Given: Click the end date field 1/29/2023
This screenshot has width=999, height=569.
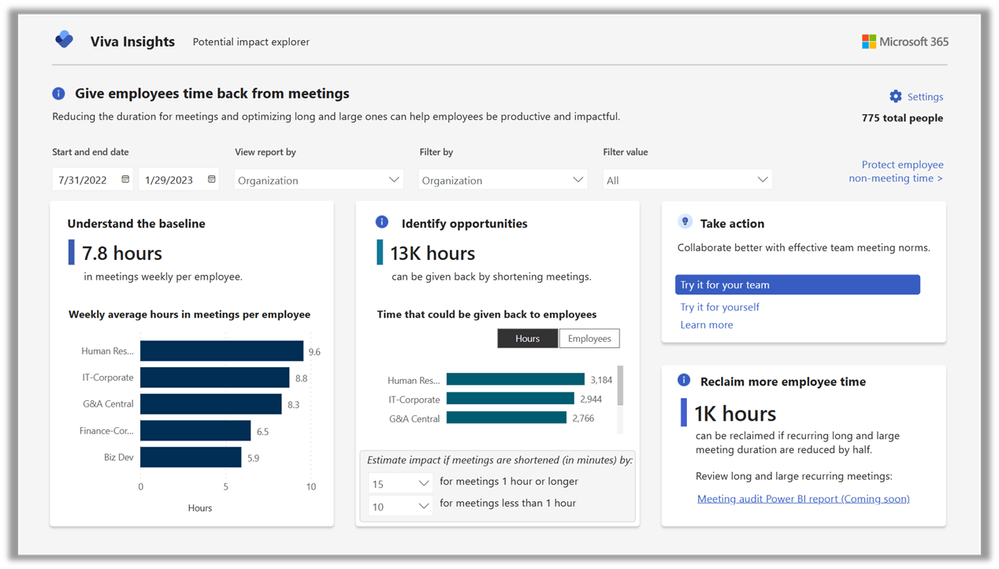Looking at the screenshot, I should [179, 180].
